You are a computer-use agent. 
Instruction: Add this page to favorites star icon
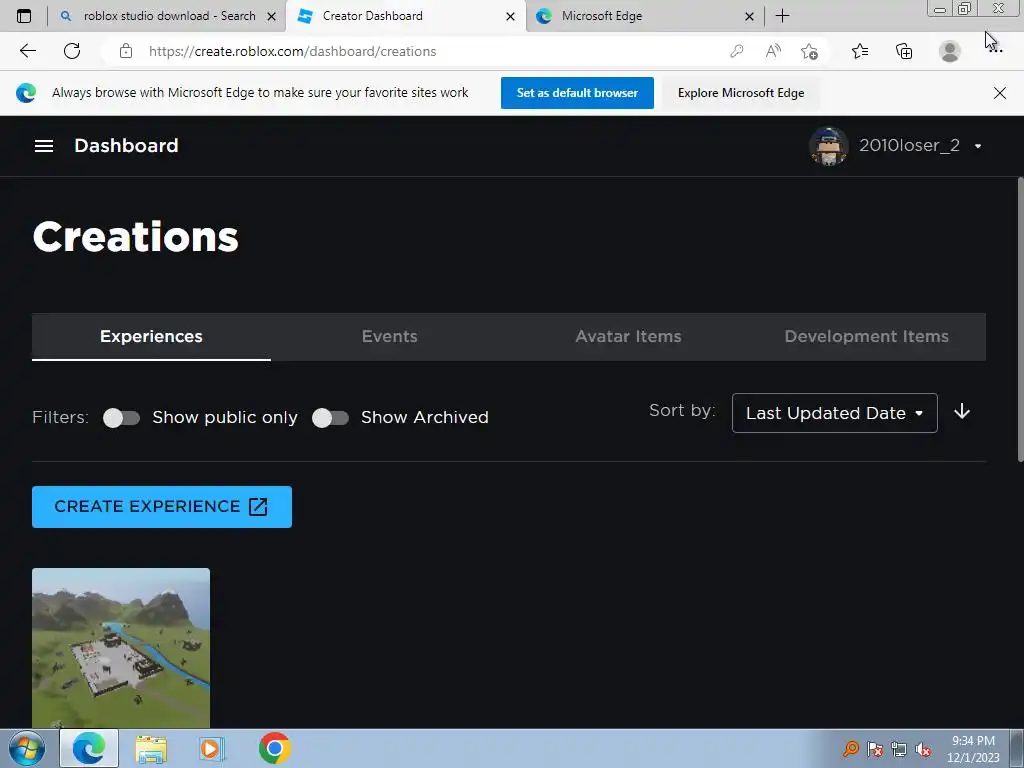(x=810, y=51)
